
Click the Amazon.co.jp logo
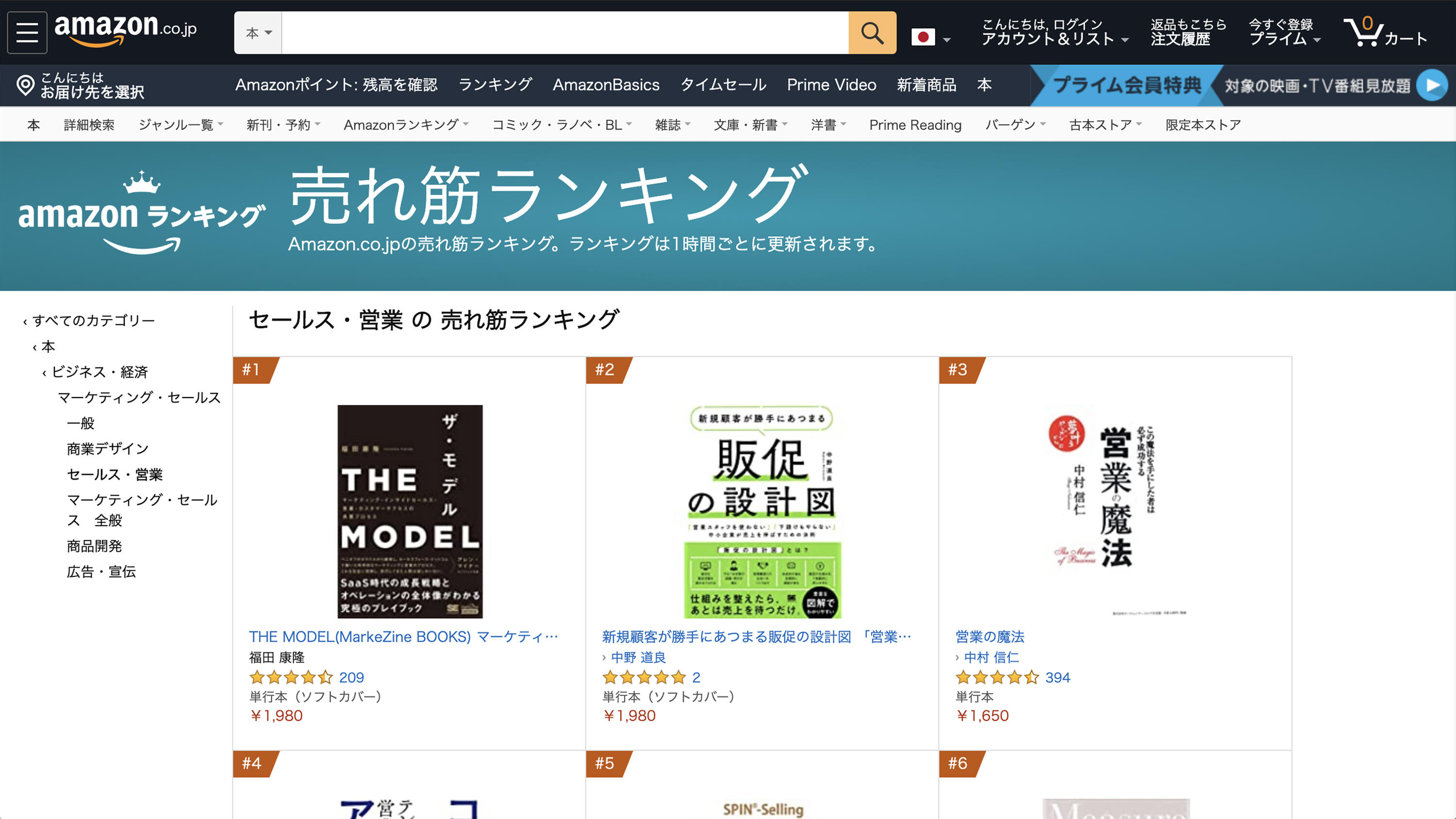(125, 29)
